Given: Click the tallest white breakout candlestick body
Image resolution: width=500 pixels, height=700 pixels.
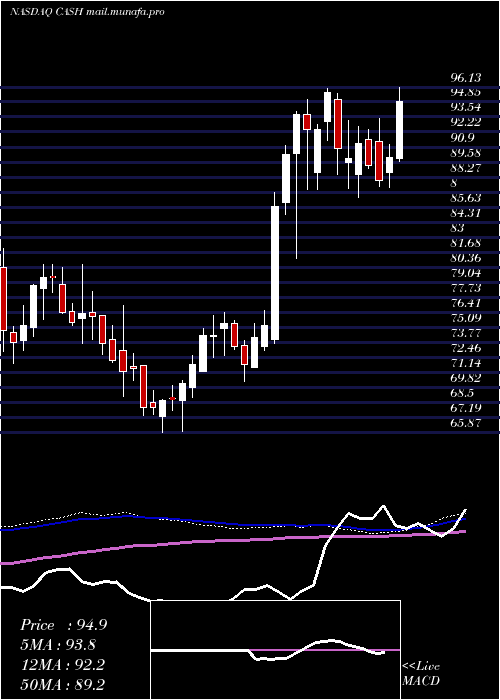Looking at the screenshot, I should [275, 273].
